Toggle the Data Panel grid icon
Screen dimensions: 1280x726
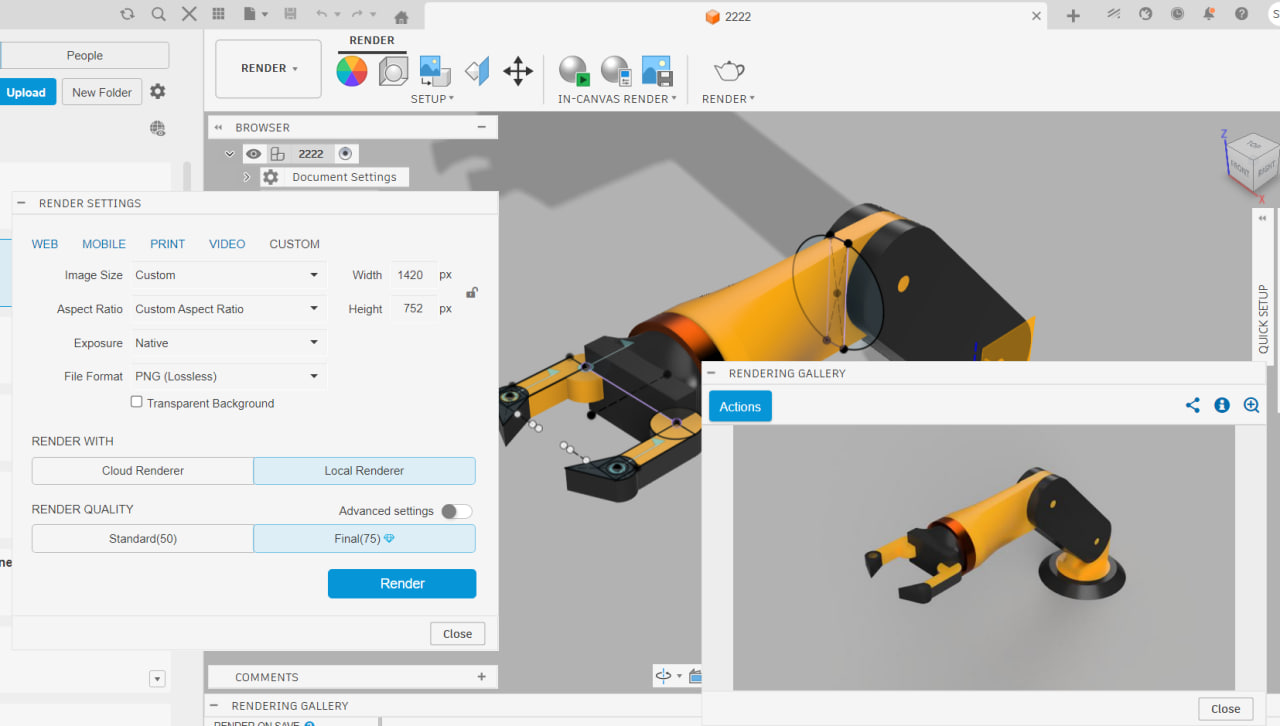(218, 14)
